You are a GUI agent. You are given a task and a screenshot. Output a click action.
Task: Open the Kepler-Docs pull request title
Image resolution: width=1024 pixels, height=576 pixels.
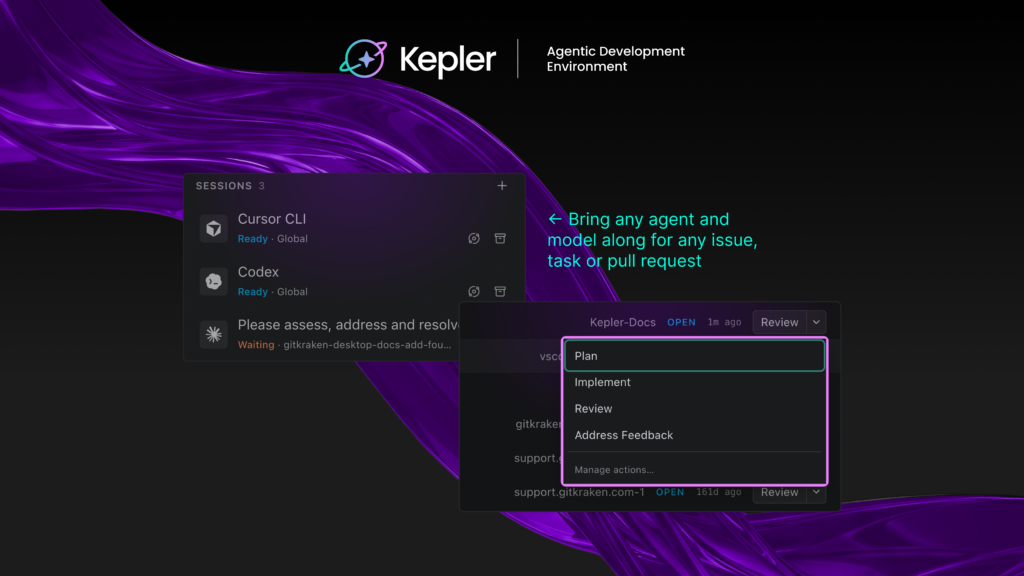click(622, 322)
